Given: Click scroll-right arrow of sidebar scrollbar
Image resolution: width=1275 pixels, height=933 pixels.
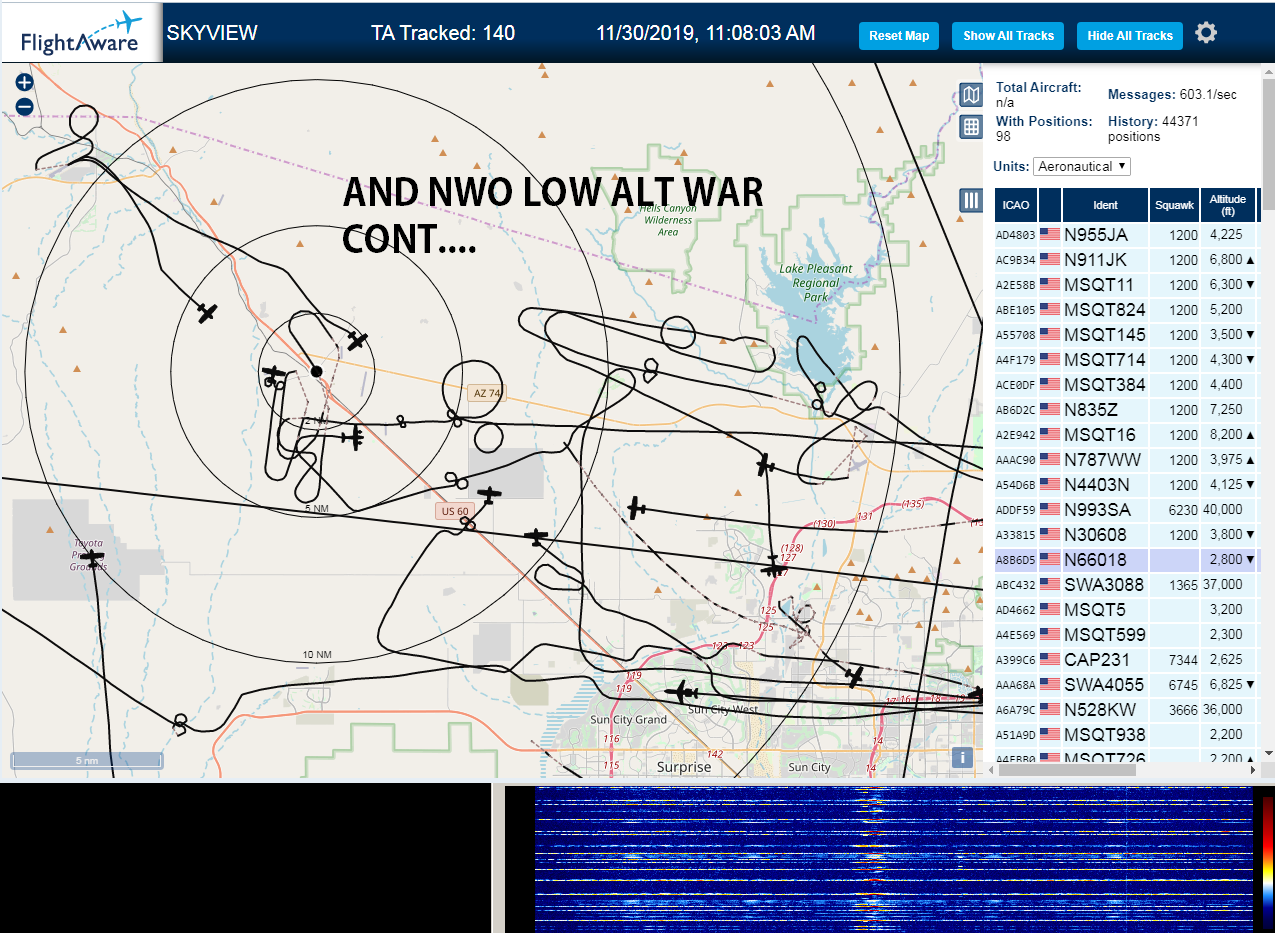Looking at the screenshot, I should coord(1253,769).
